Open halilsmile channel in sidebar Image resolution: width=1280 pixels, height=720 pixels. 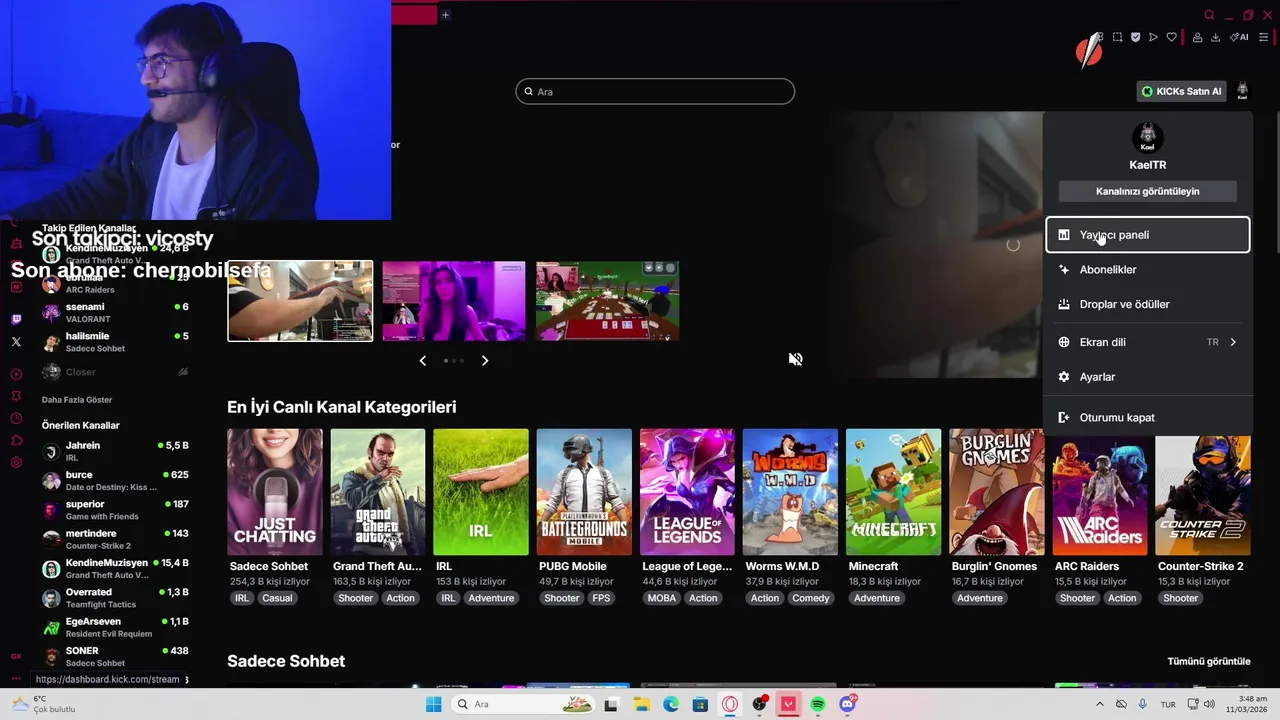pyautogui.click(x=115, y=342)
